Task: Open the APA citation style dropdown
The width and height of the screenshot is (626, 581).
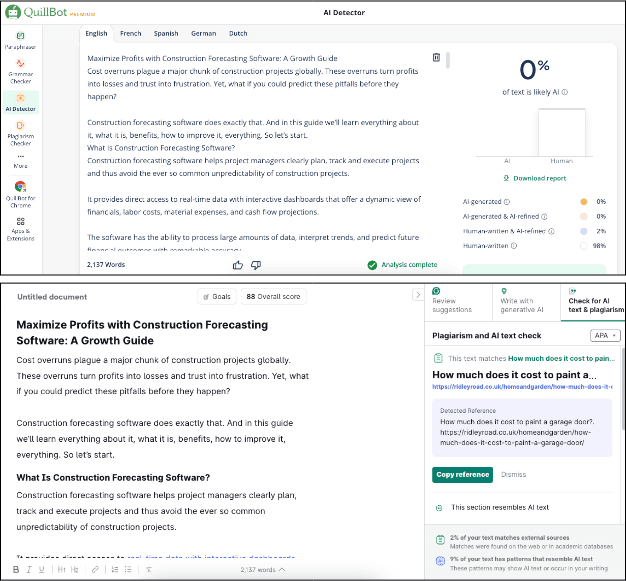Action: [x=605, y=335]
